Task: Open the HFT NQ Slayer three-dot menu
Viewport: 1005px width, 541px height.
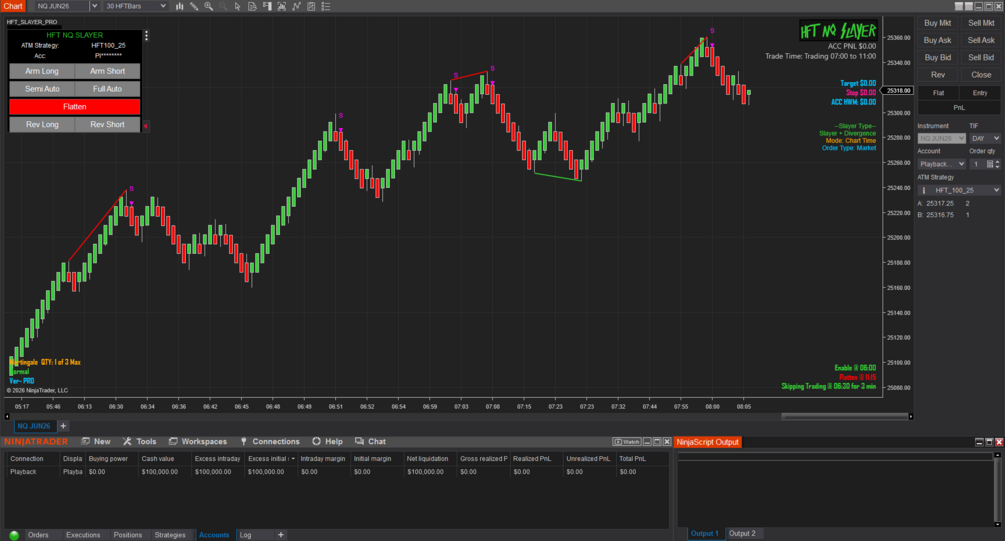Action: tap(146, 36)
